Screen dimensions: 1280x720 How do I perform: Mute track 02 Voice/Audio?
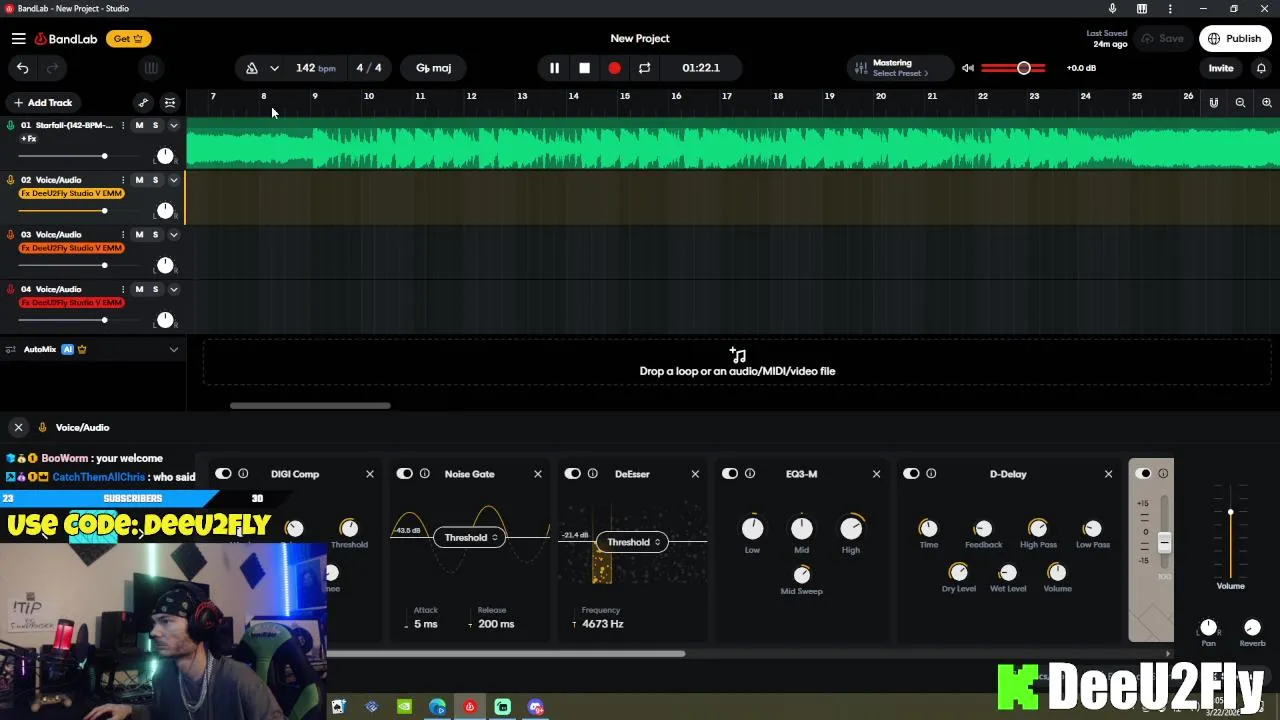(139, 180)
